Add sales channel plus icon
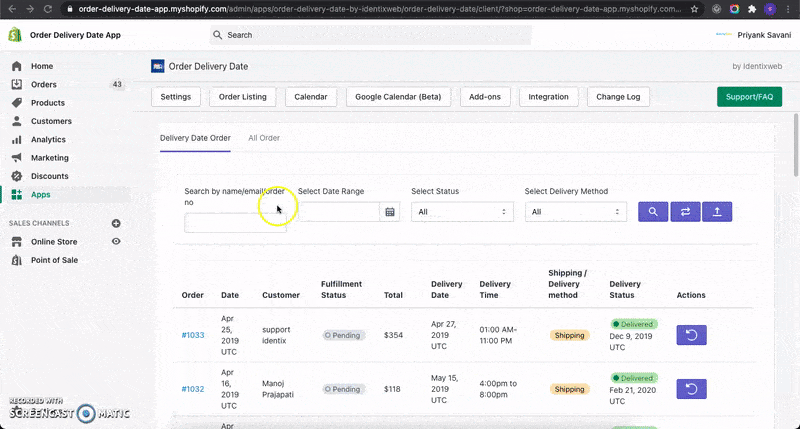This screenshot has height=429, width=800. (116, 223)
